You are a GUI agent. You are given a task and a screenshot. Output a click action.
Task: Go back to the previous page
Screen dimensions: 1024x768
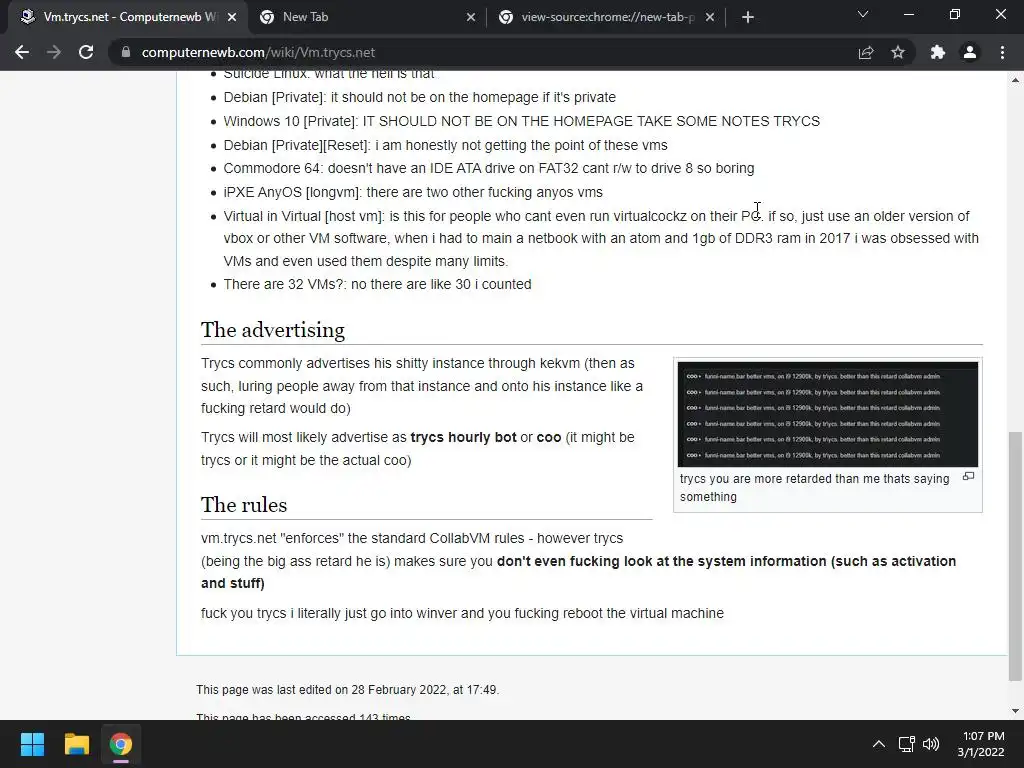click(22, 52)
